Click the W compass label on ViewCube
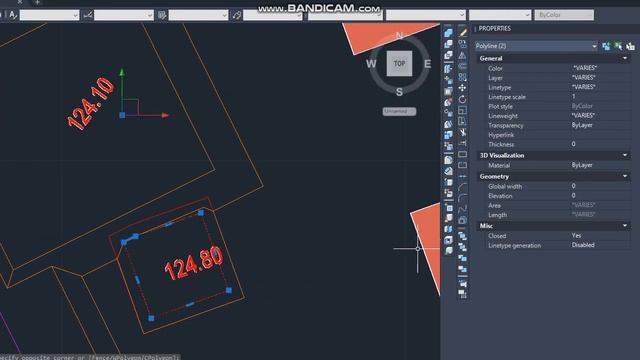The width and height of the screenshot is (640, 360). tap(371, 64)
